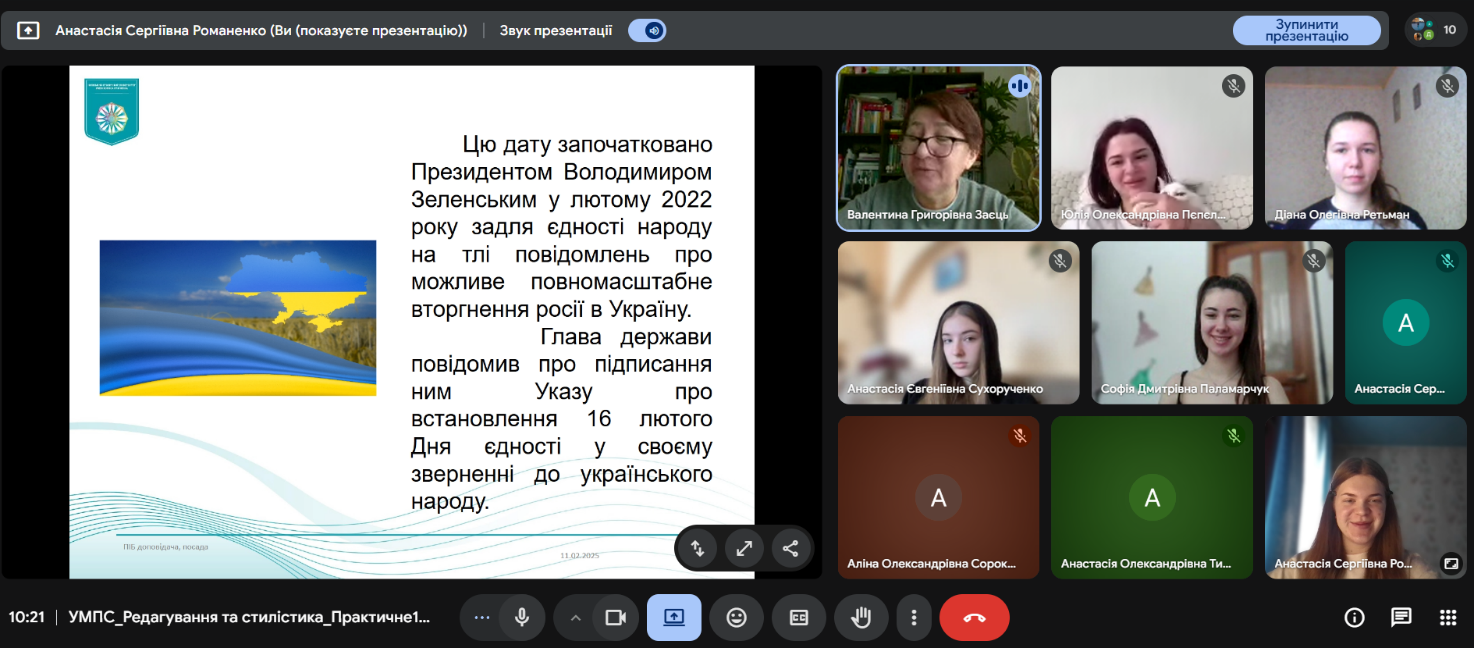Image resolution: width=1474 pixels, height=648 pixels.
Task: Open audio settings via three horizontal dots
Action: click(x=482, y=618)
